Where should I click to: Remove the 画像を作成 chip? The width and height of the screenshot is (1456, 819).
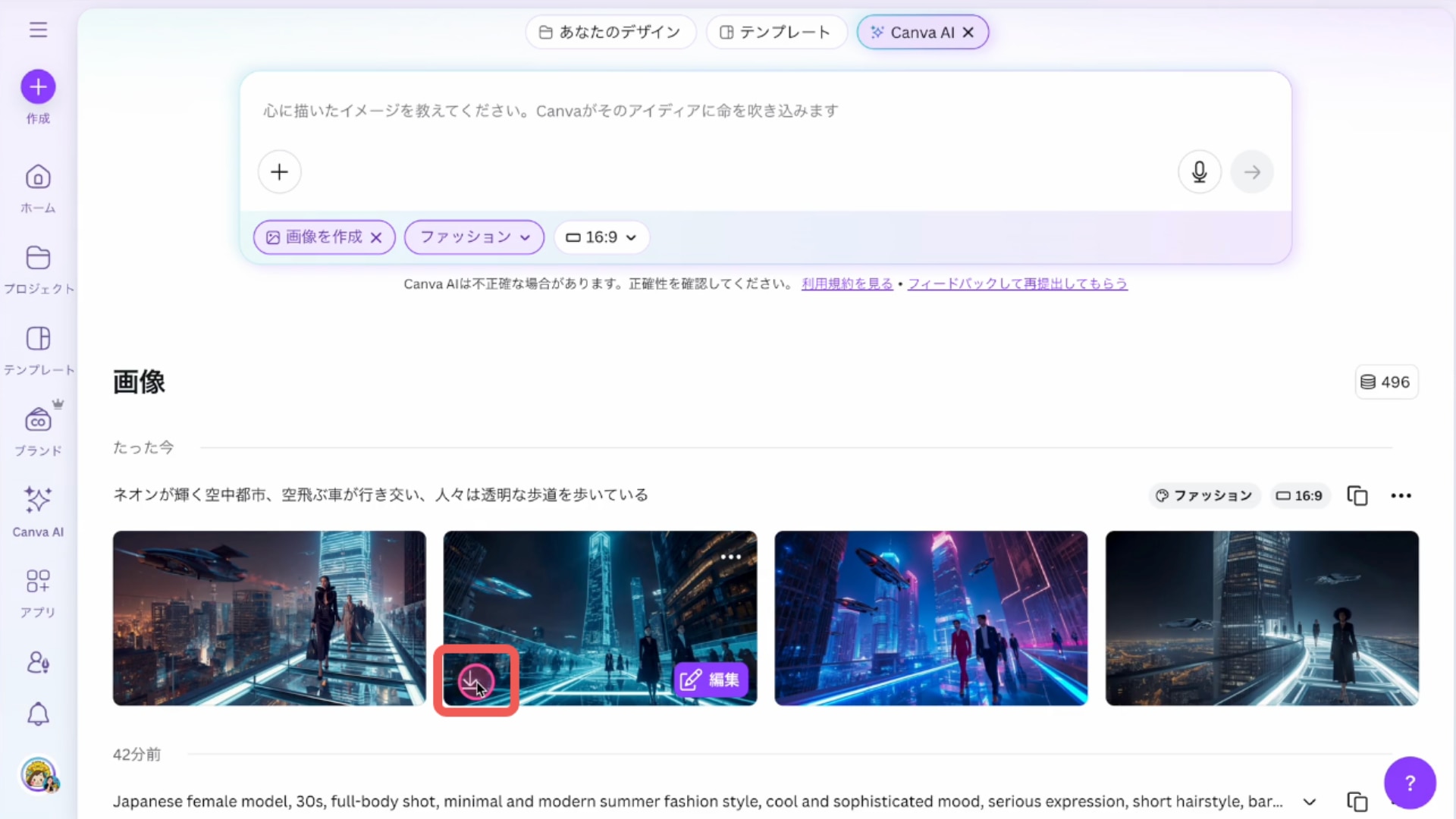[376, 237]
